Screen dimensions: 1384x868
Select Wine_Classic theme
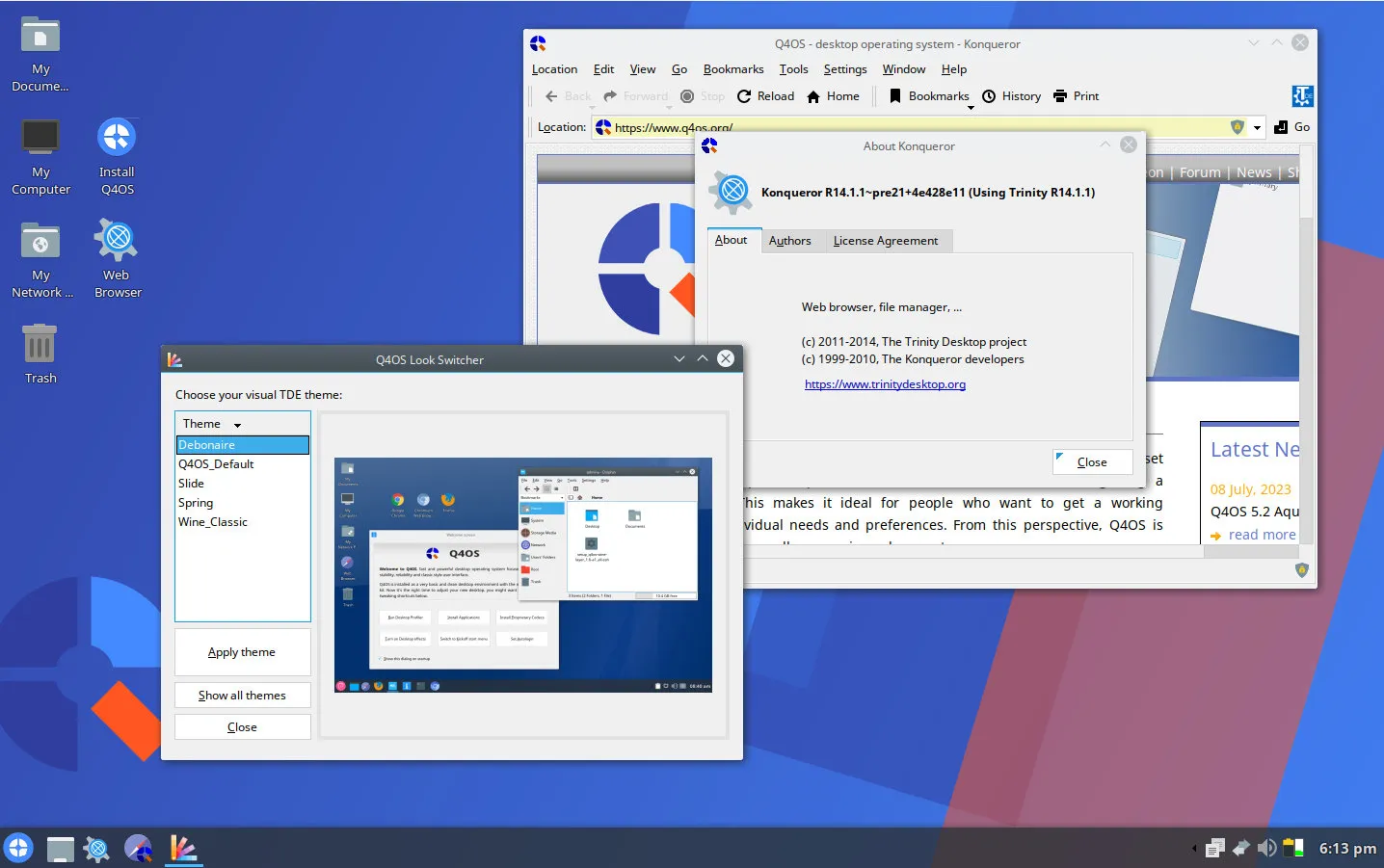point(243,522)
